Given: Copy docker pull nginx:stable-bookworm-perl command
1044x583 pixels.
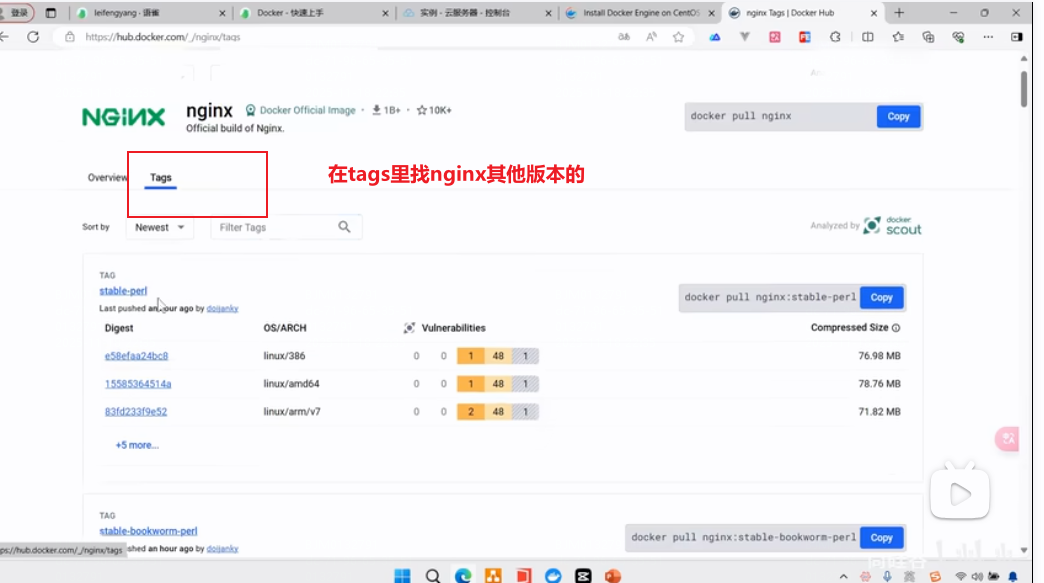Looking at the screenshot, I should click(882, 538).
